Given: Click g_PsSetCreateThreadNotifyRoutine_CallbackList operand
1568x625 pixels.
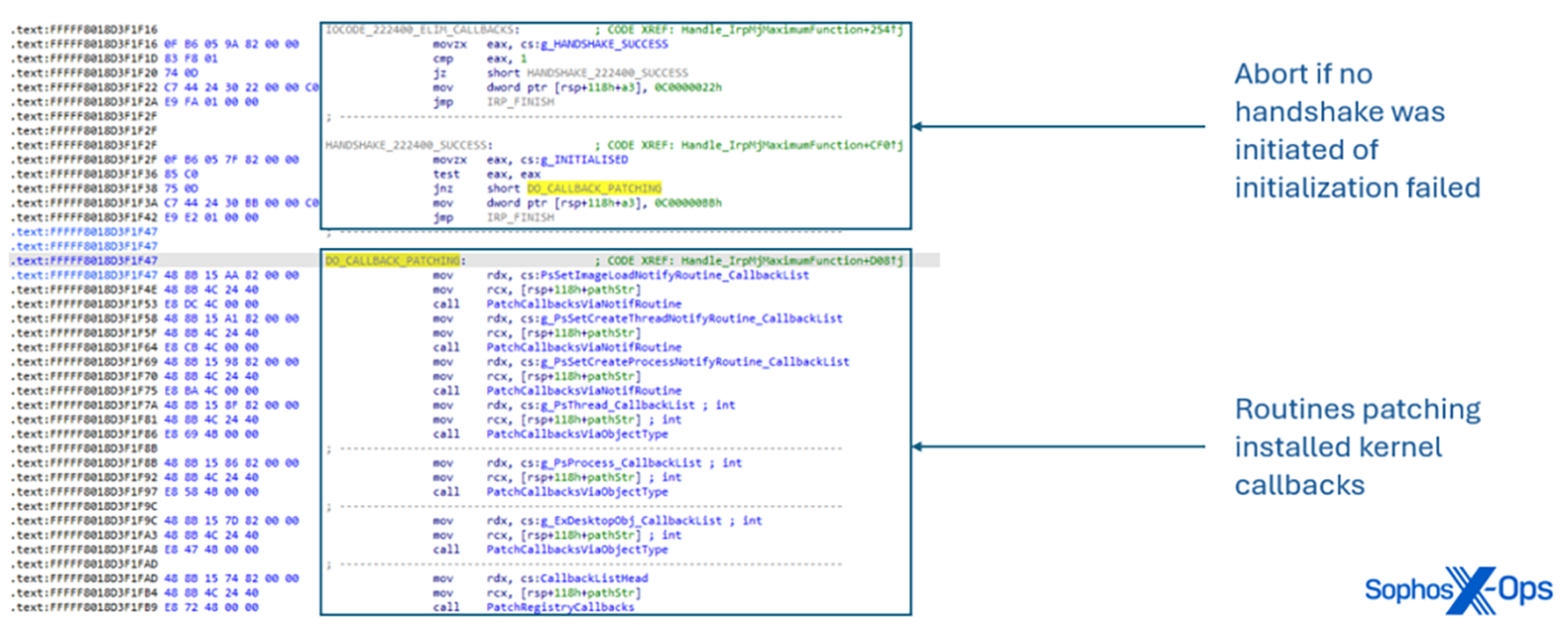Looking at the screenshot, I should tap(691, 318).
